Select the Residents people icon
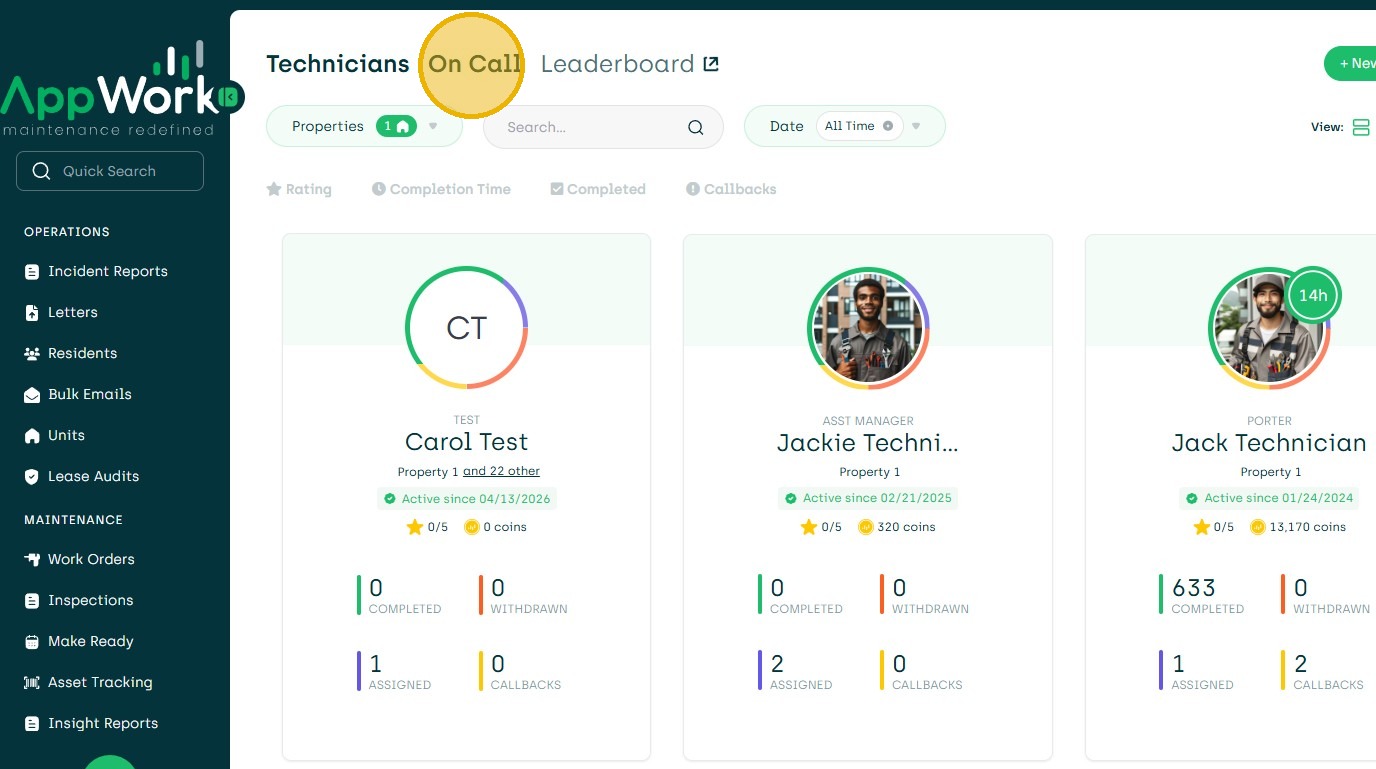1376x769 pixels. 32,354
